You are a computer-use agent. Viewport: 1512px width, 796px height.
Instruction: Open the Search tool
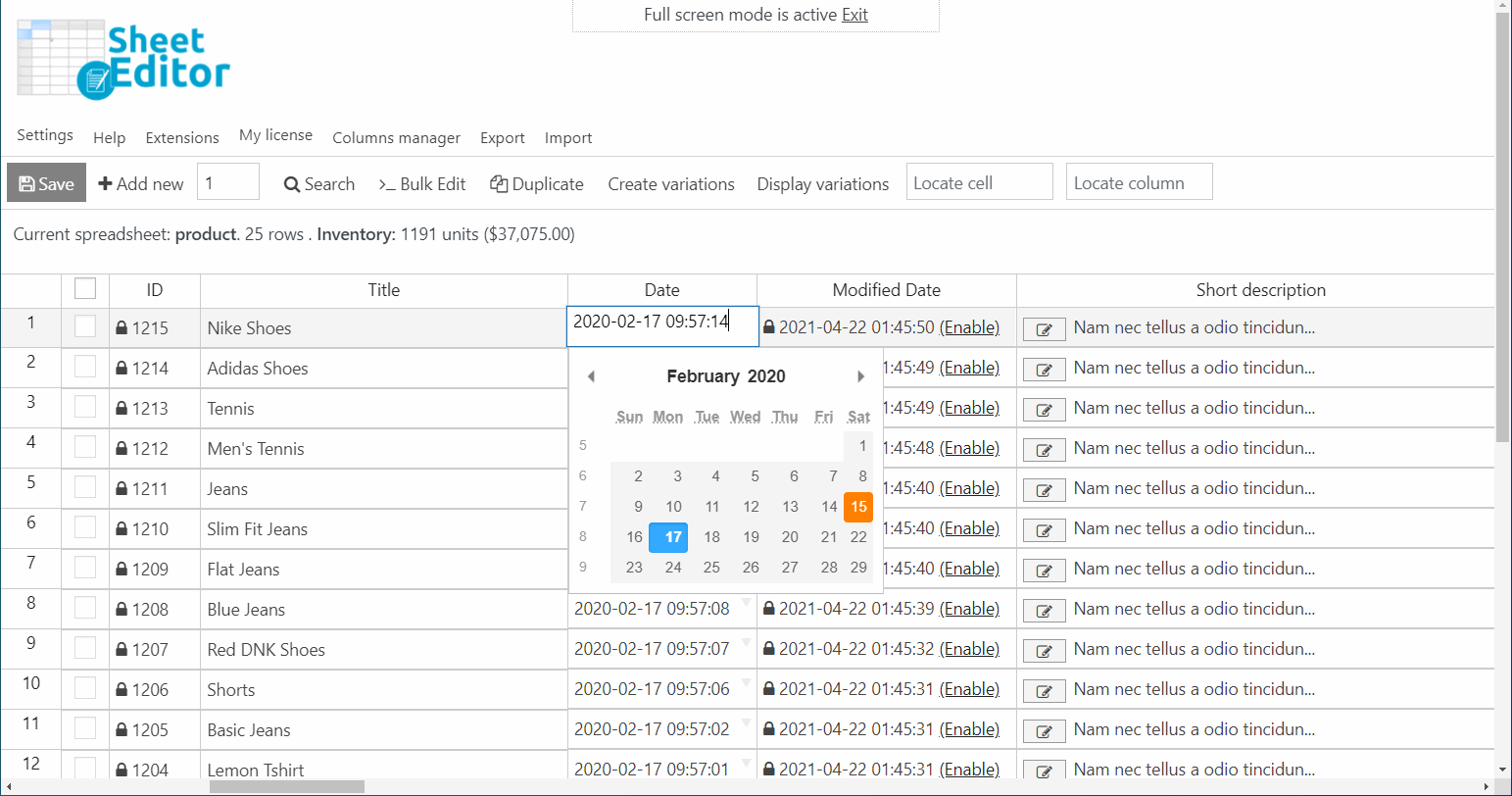click(319, 184)
